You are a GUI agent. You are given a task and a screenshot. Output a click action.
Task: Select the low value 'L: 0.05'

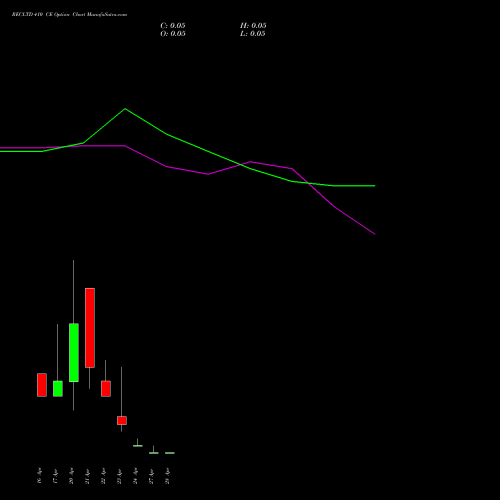tap(253, 34)
